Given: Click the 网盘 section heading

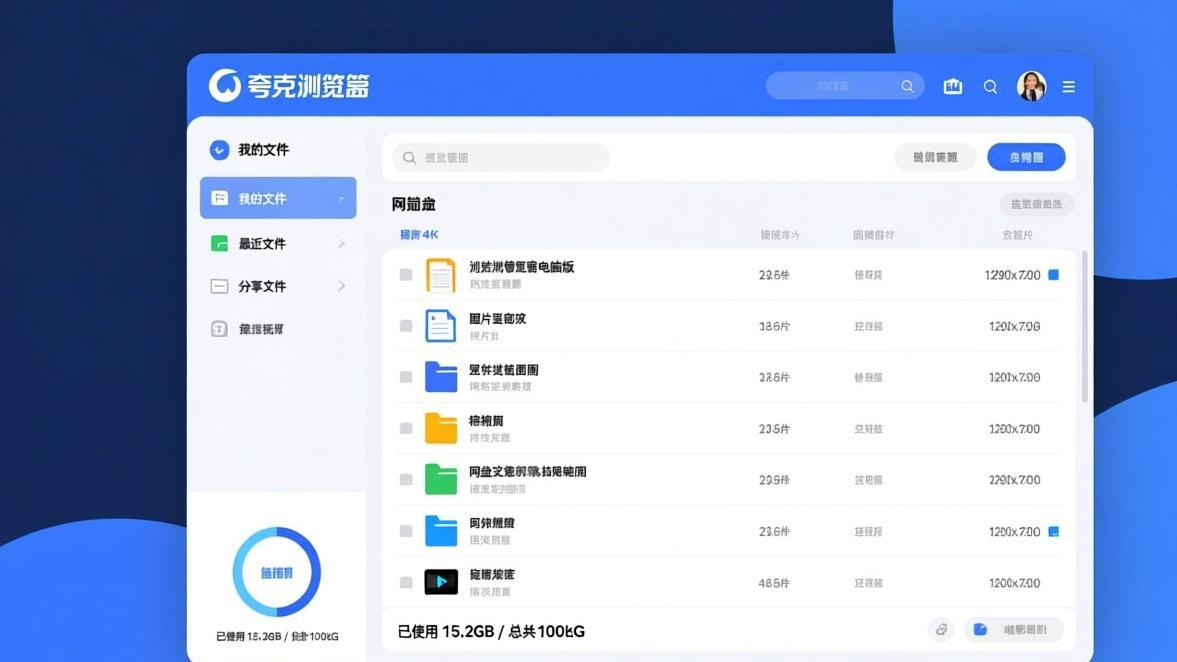Looking at the screenshot, I should click(x=414, y=204).
